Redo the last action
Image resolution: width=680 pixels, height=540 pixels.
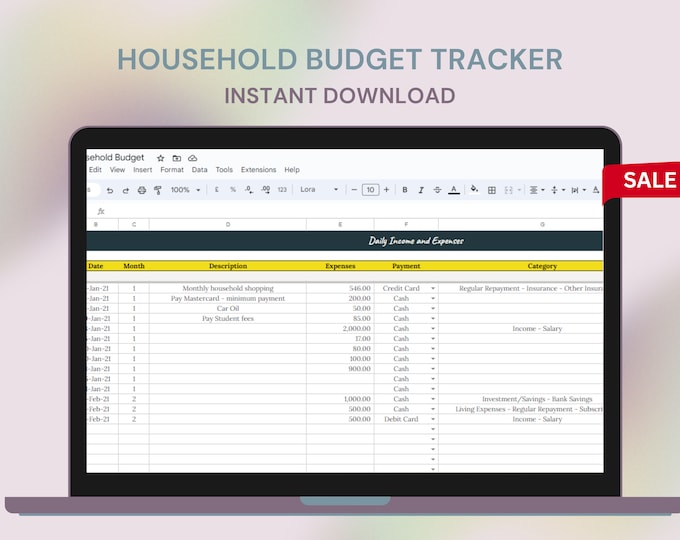(126, 190)
